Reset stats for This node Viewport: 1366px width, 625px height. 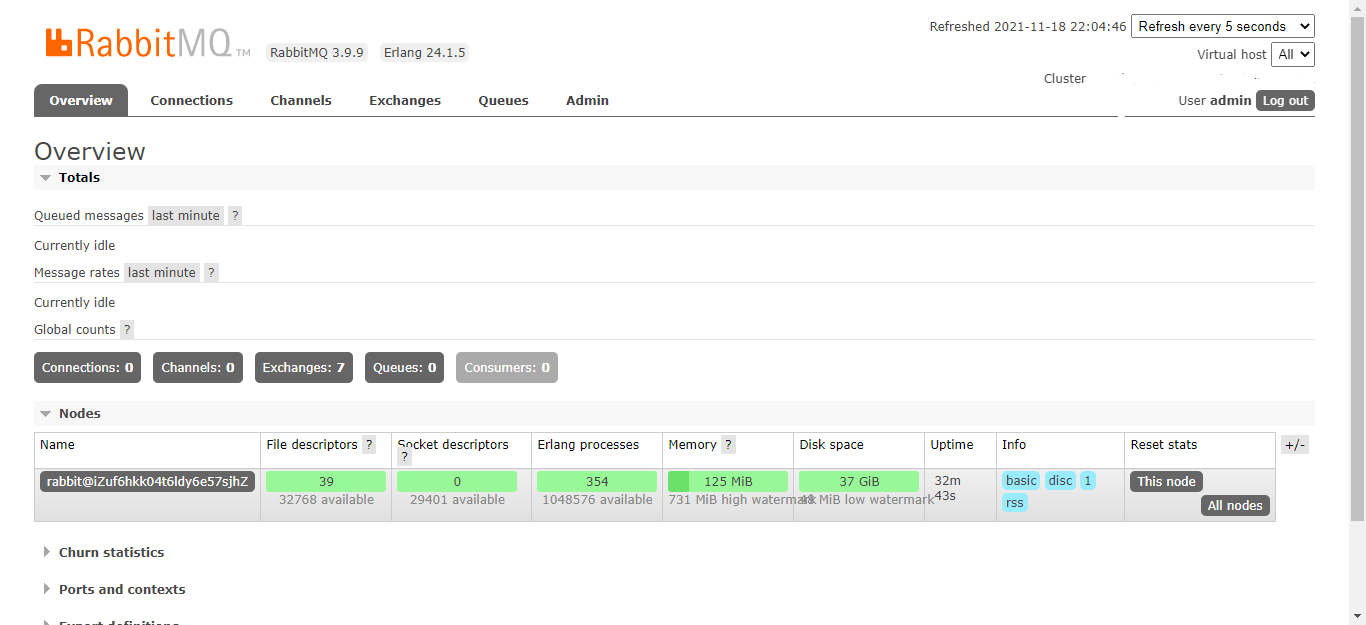(1165, 481)
